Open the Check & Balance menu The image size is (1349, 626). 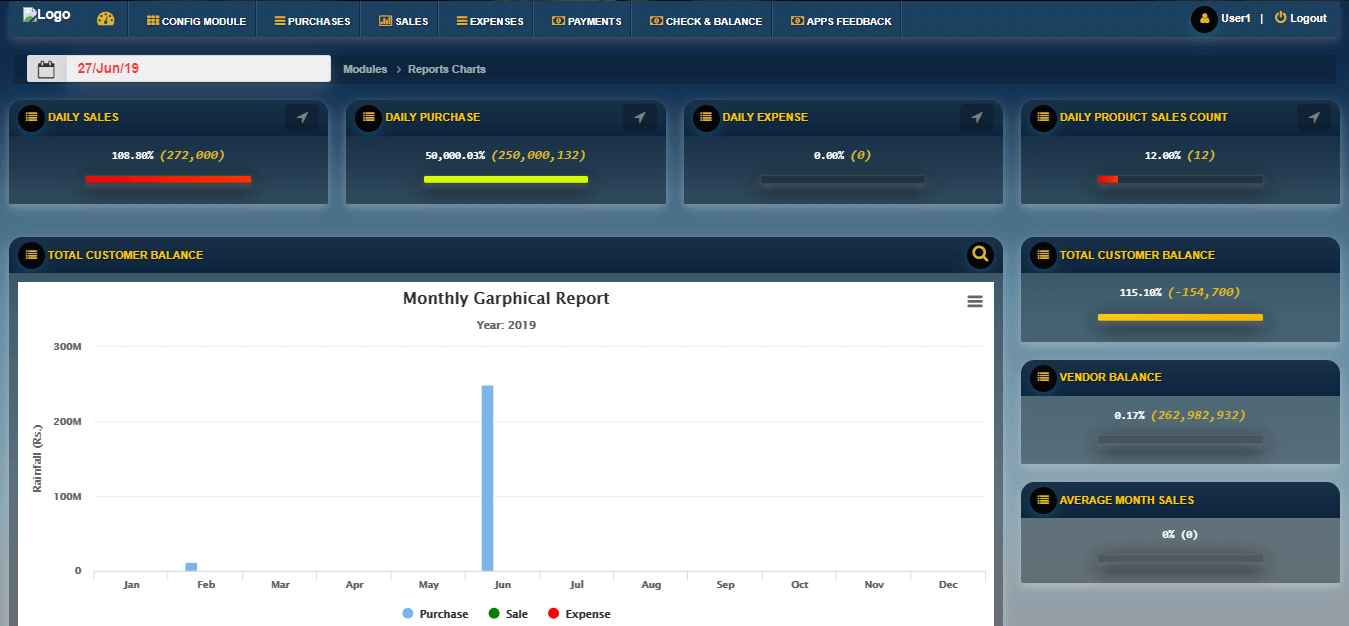click(706, 21)
